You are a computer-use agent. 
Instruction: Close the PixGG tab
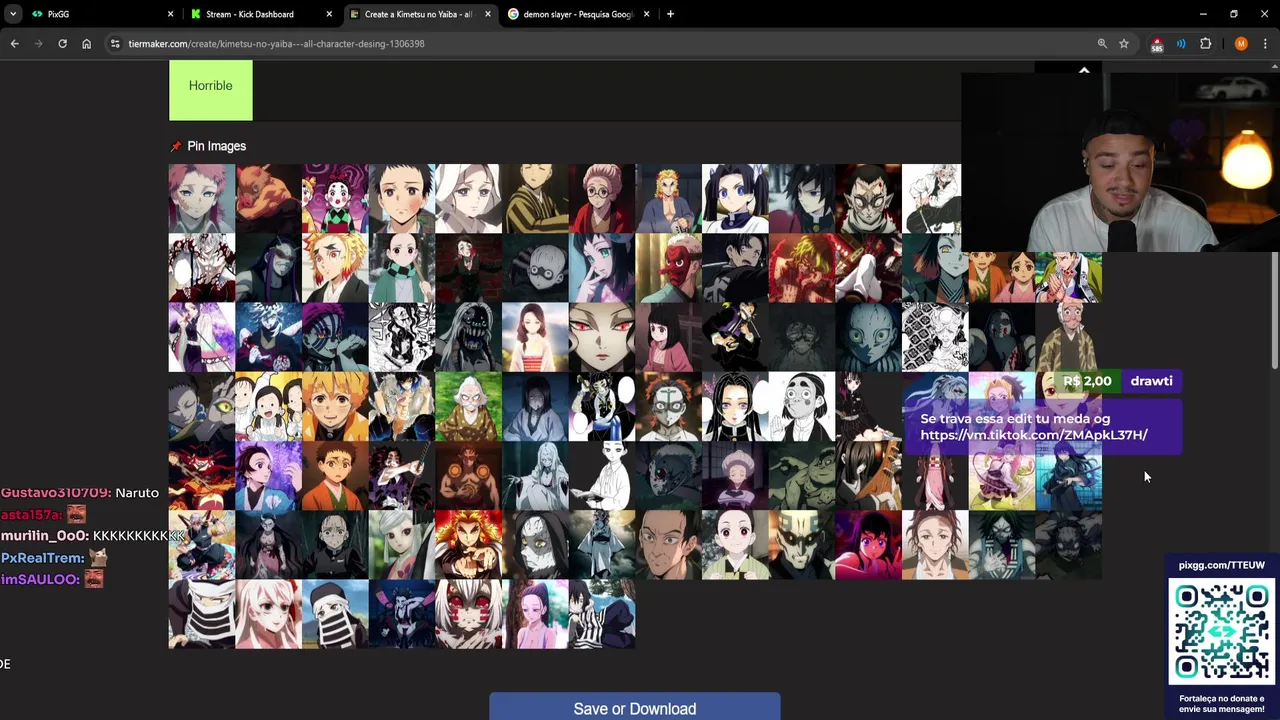point(170,14)
